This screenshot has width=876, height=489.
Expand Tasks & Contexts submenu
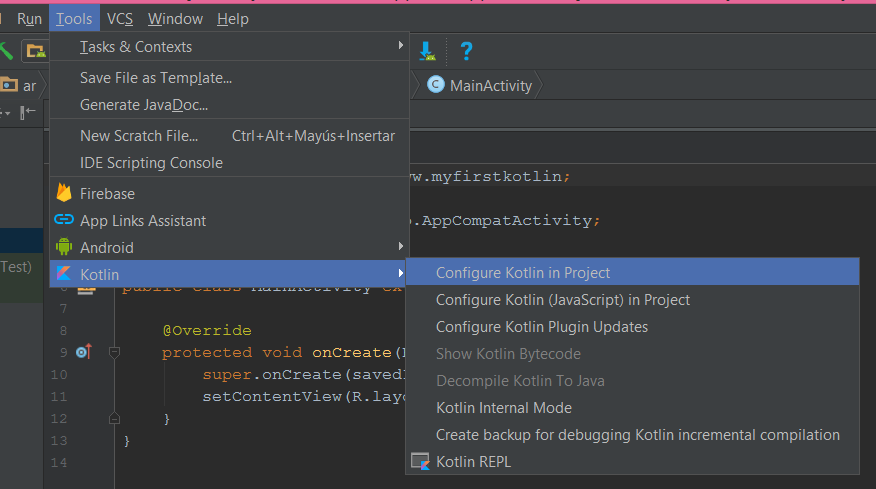(x=230, y=47)
